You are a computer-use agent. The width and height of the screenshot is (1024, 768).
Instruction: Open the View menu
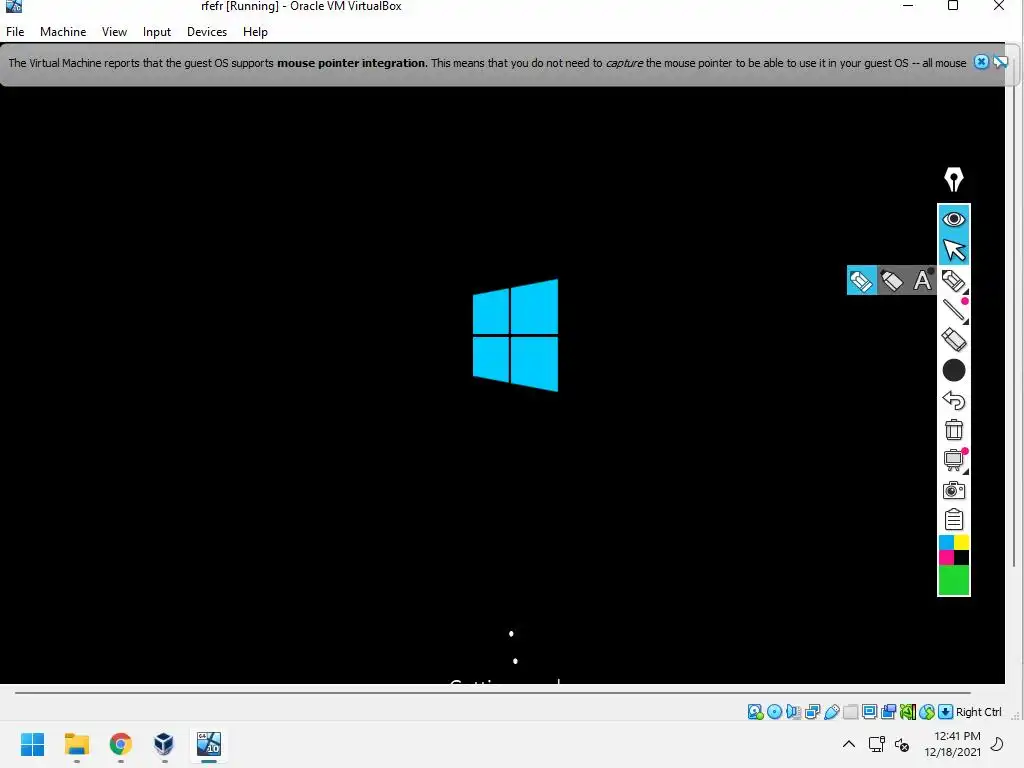114,32
